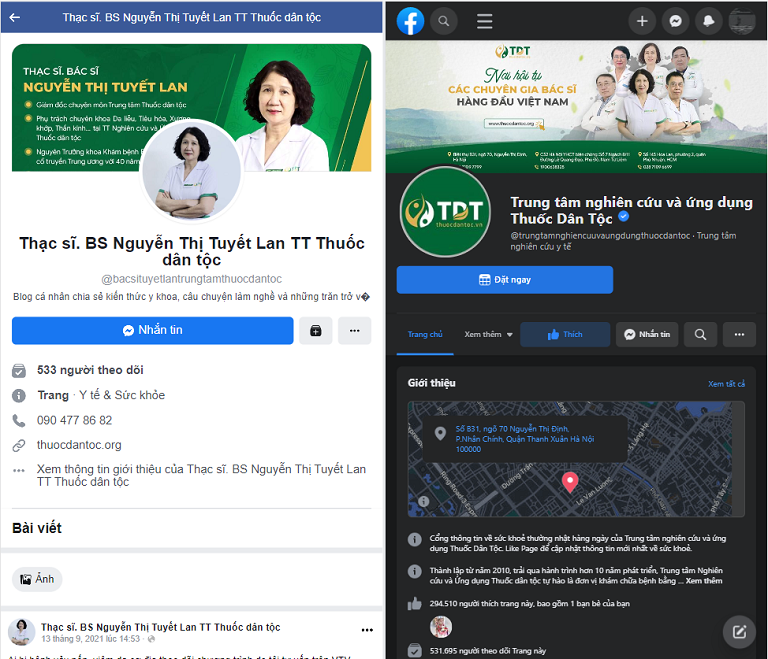Click the address Số B31, ngõ 70 Nguyễn Thị Định
The width and height of the screenshot is (768, 659).
pyautogui.click(x=525, y=439)
